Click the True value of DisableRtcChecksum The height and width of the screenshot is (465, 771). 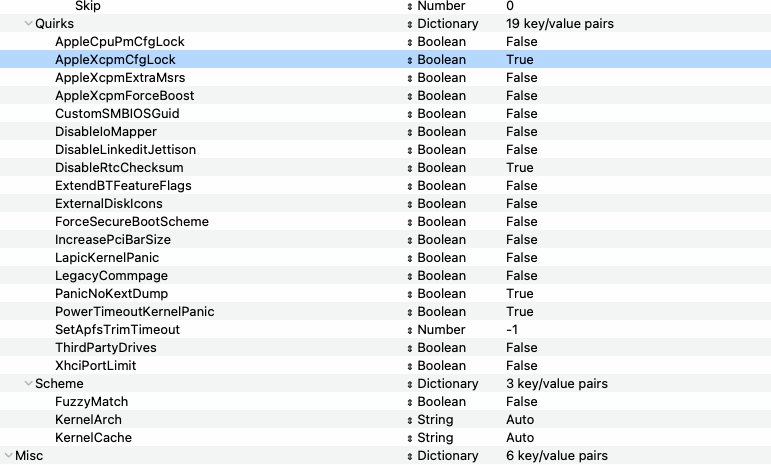[x=520, y=168]
